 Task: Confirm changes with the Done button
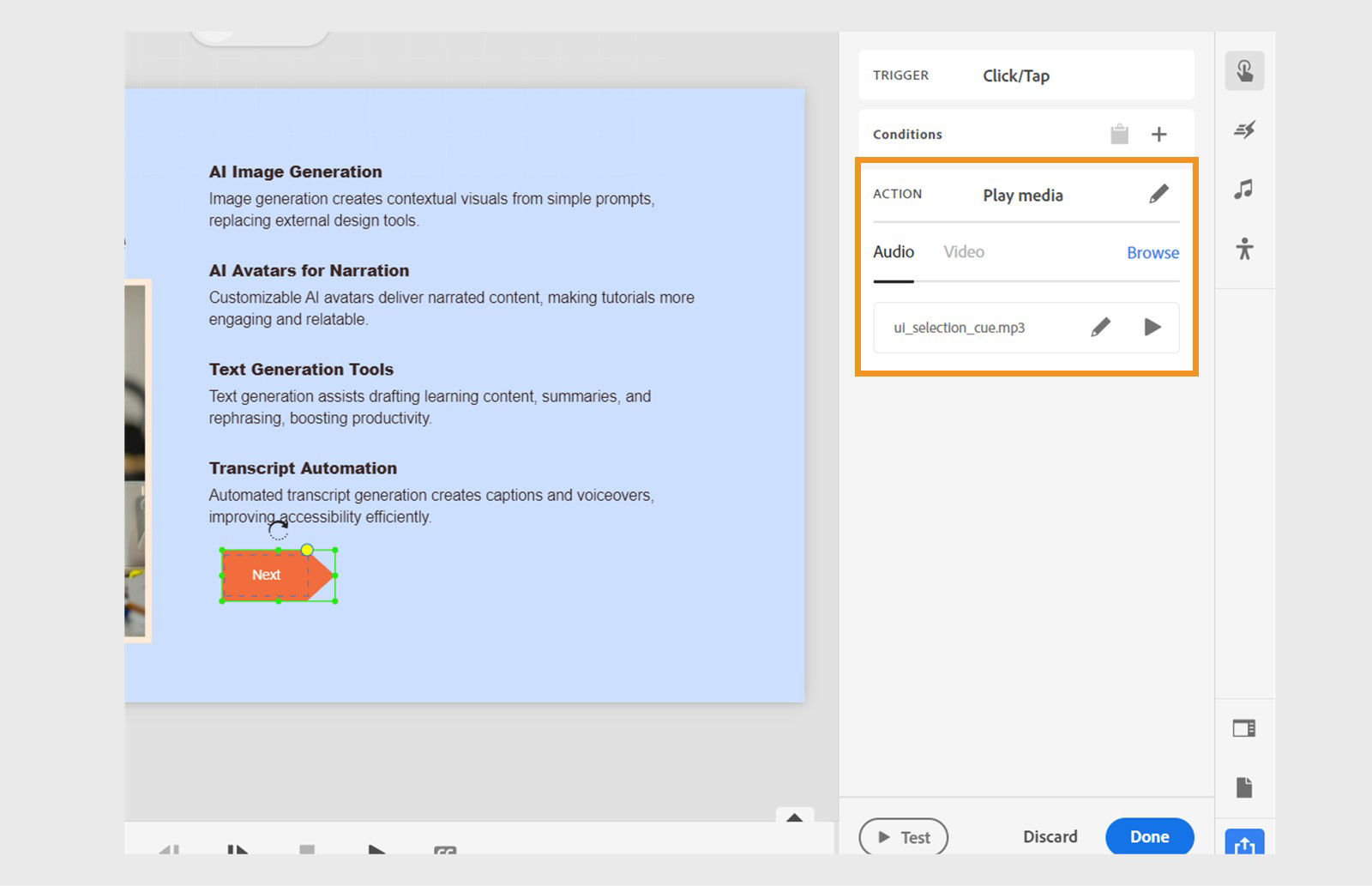pyautogui.click(x=1149, y=836)
